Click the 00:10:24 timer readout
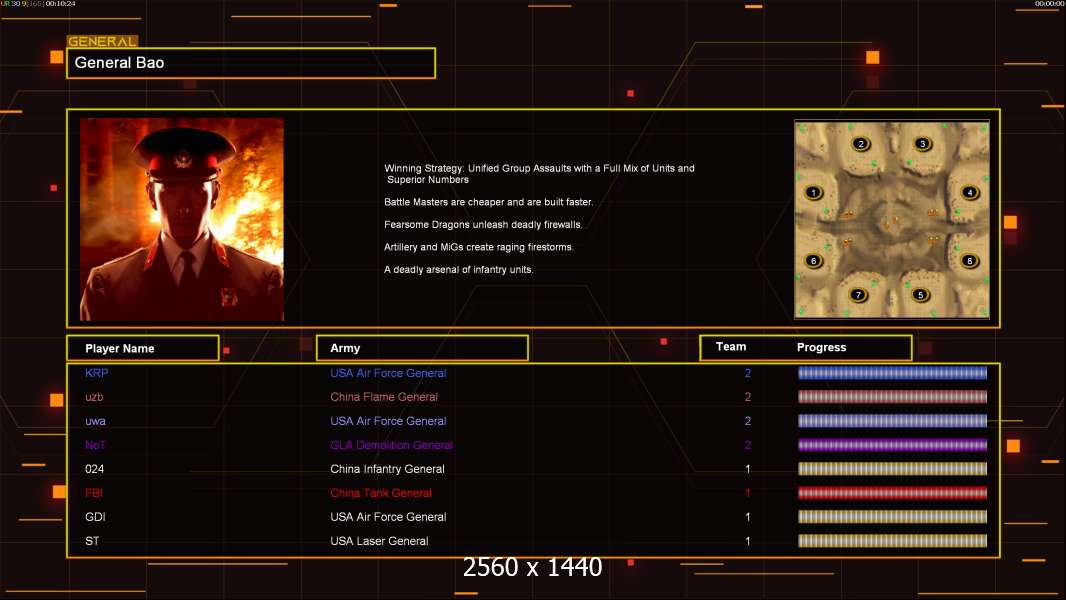This screenshot has width=1066, height=600. coord(61,3)
